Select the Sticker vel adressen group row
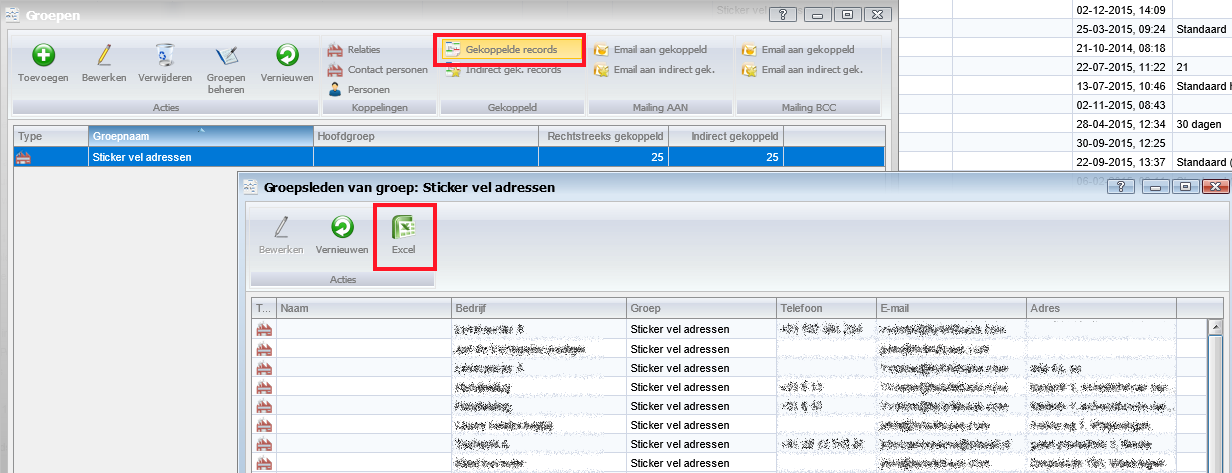Screen dimensions: 1232x473 300,156
